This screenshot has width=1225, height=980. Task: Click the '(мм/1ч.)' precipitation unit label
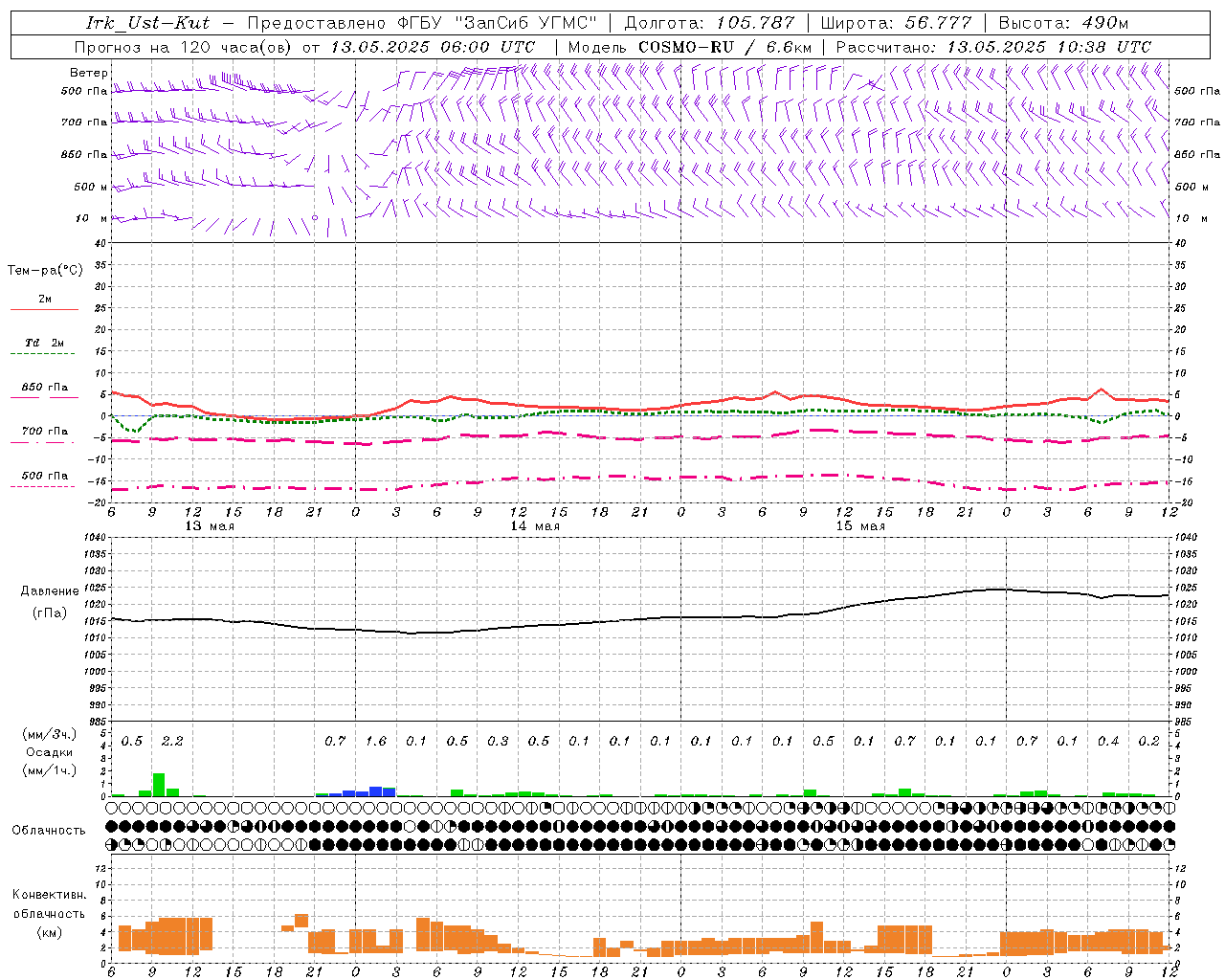(49, 770)
